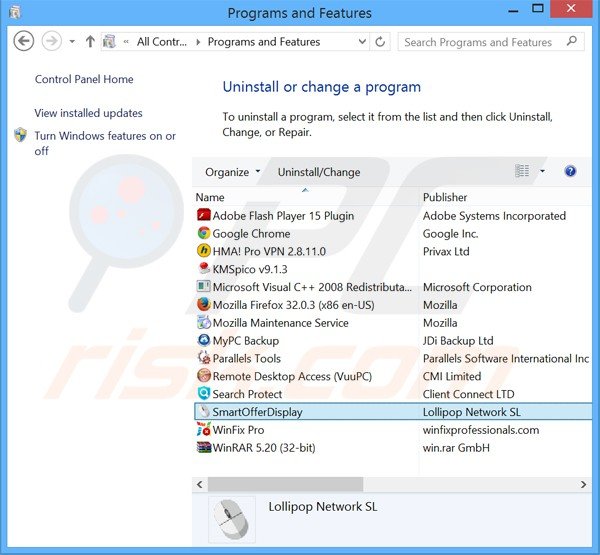Viewport: 600px width, 555px height.
Task: Refresh the Programs and Features list
Action: coord(380,41)
